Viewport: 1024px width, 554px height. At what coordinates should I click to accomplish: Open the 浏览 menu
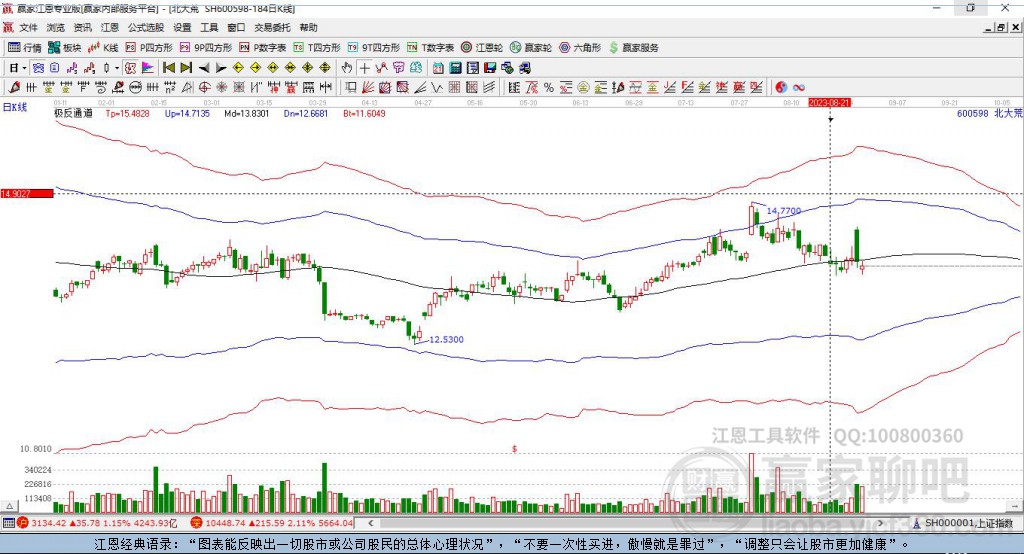(56, 27)
